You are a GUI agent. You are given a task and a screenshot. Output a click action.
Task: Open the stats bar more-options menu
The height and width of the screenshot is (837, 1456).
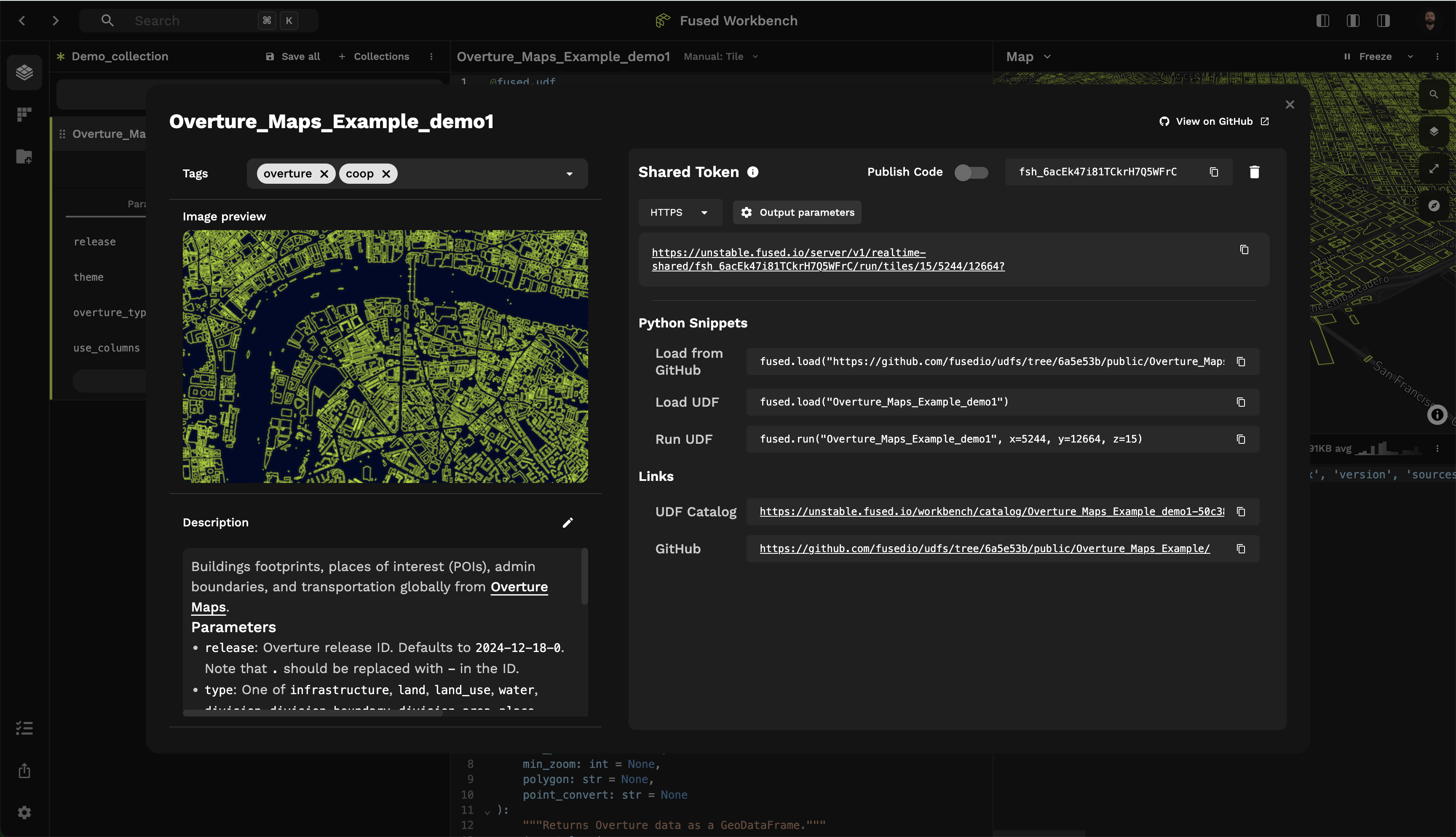[x=1437, y=448]
